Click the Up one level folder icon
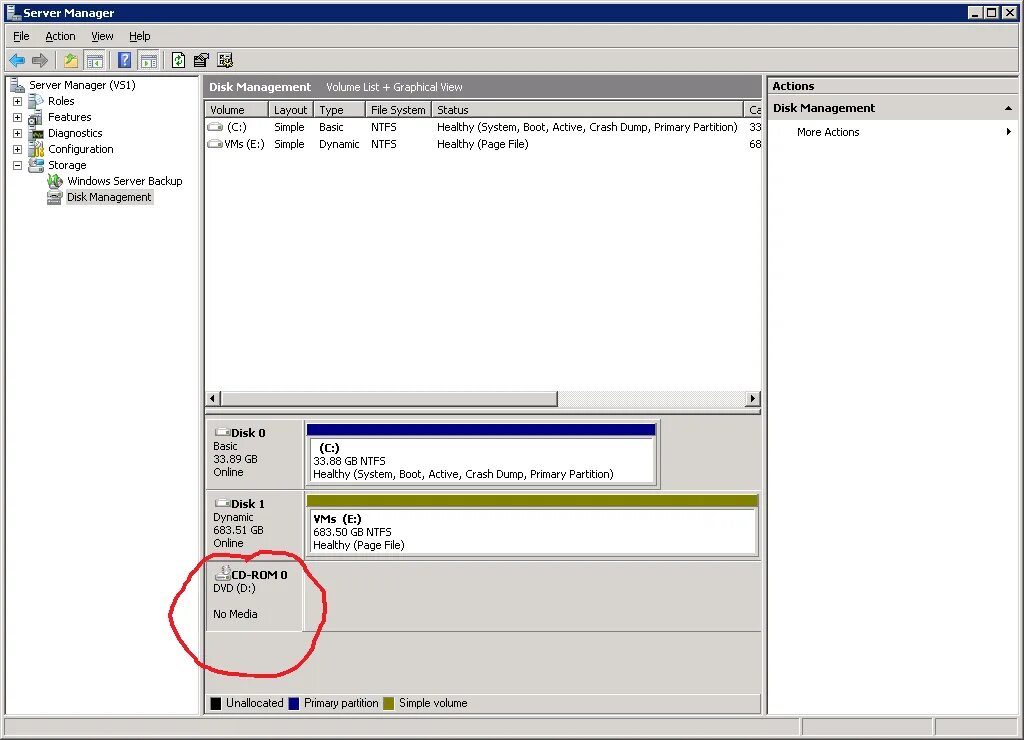Screen dimensions: 1024x740 click(x=71, y=61)
